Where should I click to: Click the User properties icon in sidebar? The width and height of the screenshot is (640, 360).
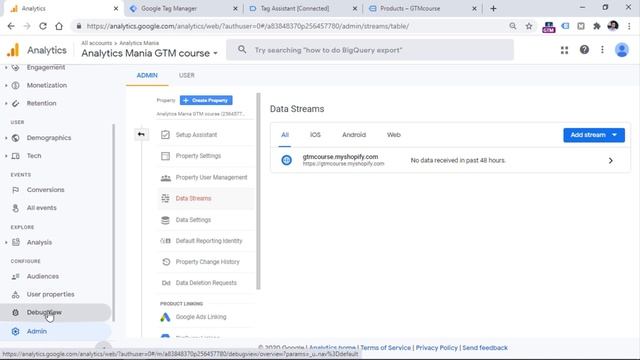(16, 294)
